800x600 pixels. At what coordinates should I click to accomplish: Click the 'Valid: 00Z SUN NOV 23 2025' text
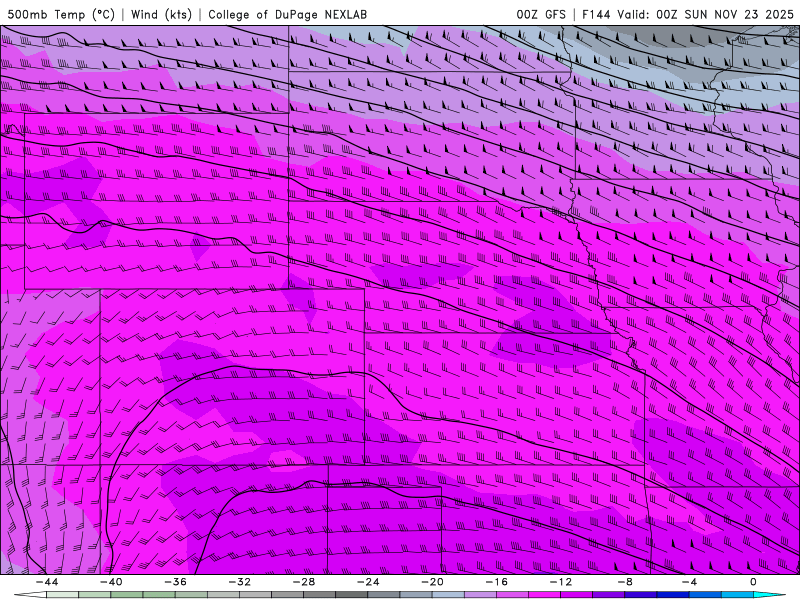[705, 15]
